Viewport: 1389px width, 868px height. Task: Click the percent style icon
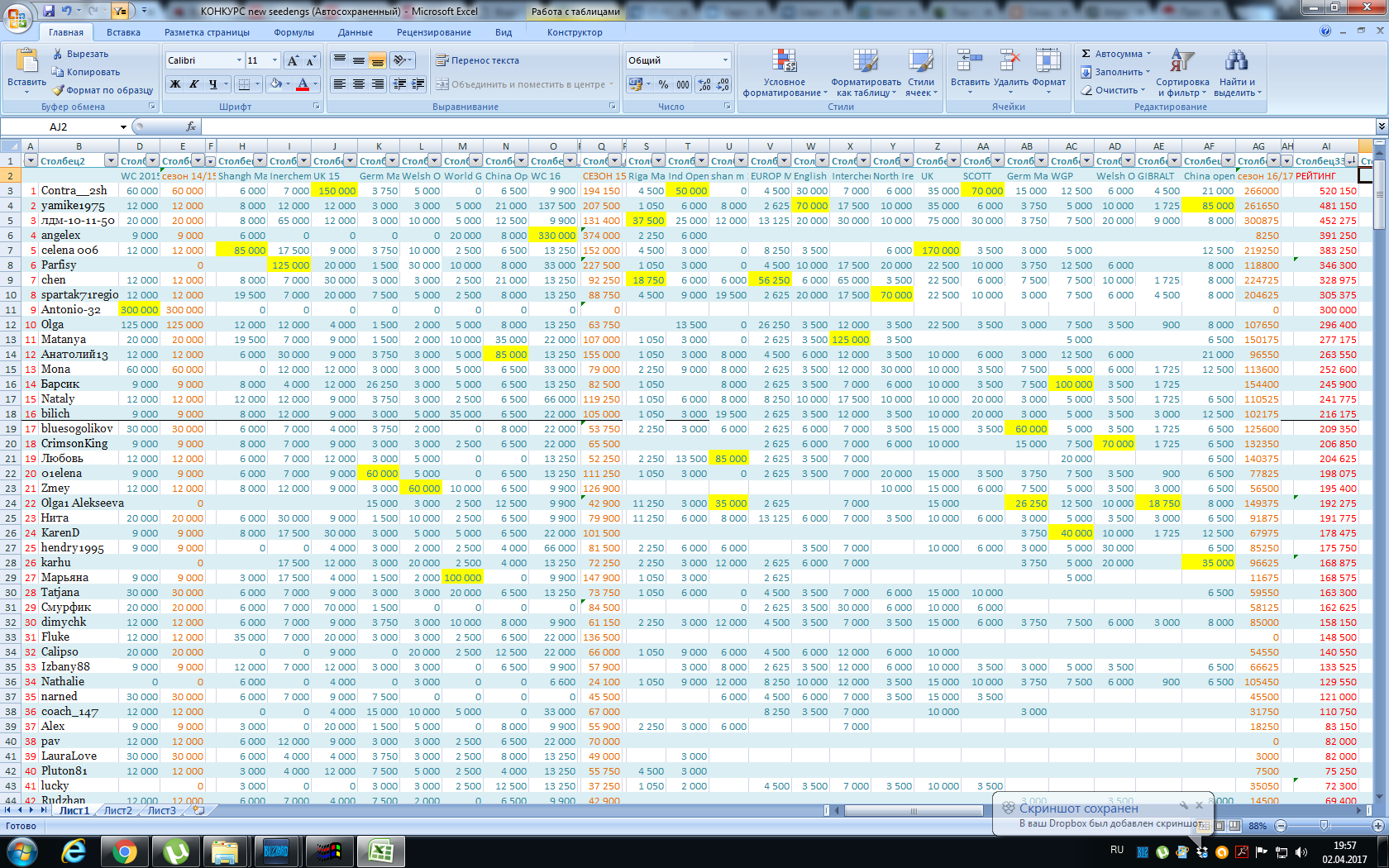pos(663,84)
